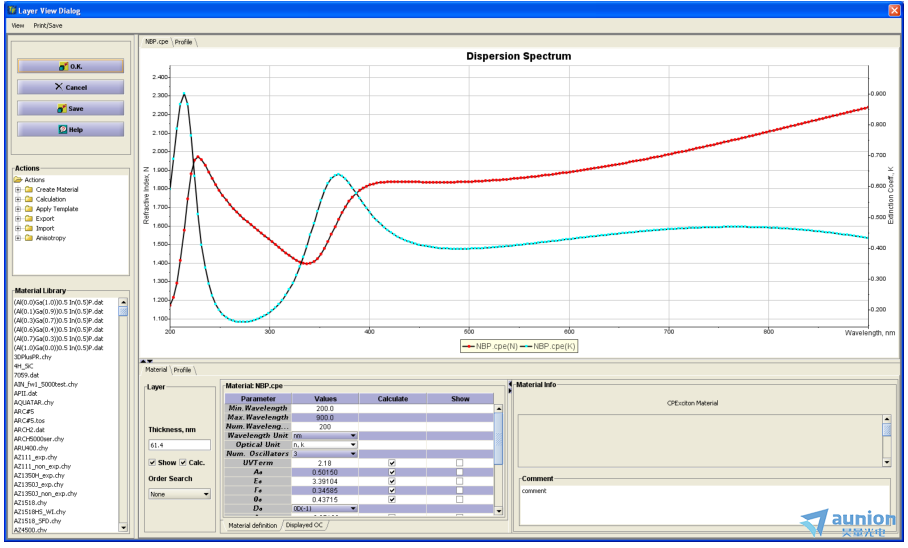Select AZ1518.chy in Material Library

tap(30, 503)
